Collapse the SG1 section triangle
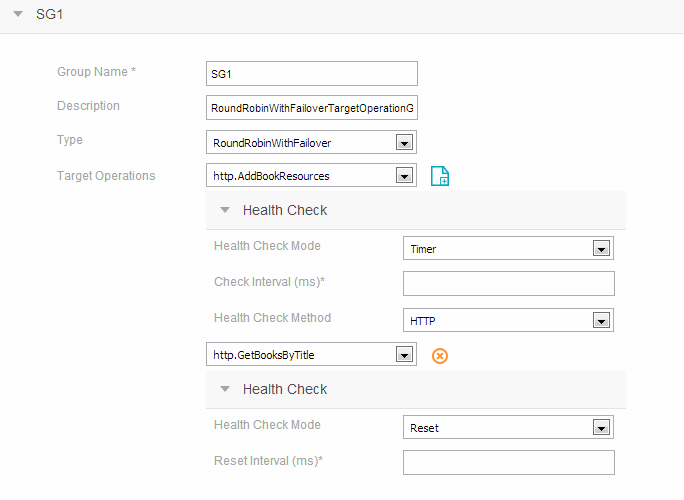This screenshot has height=500, width=684. tap(18, 14)
